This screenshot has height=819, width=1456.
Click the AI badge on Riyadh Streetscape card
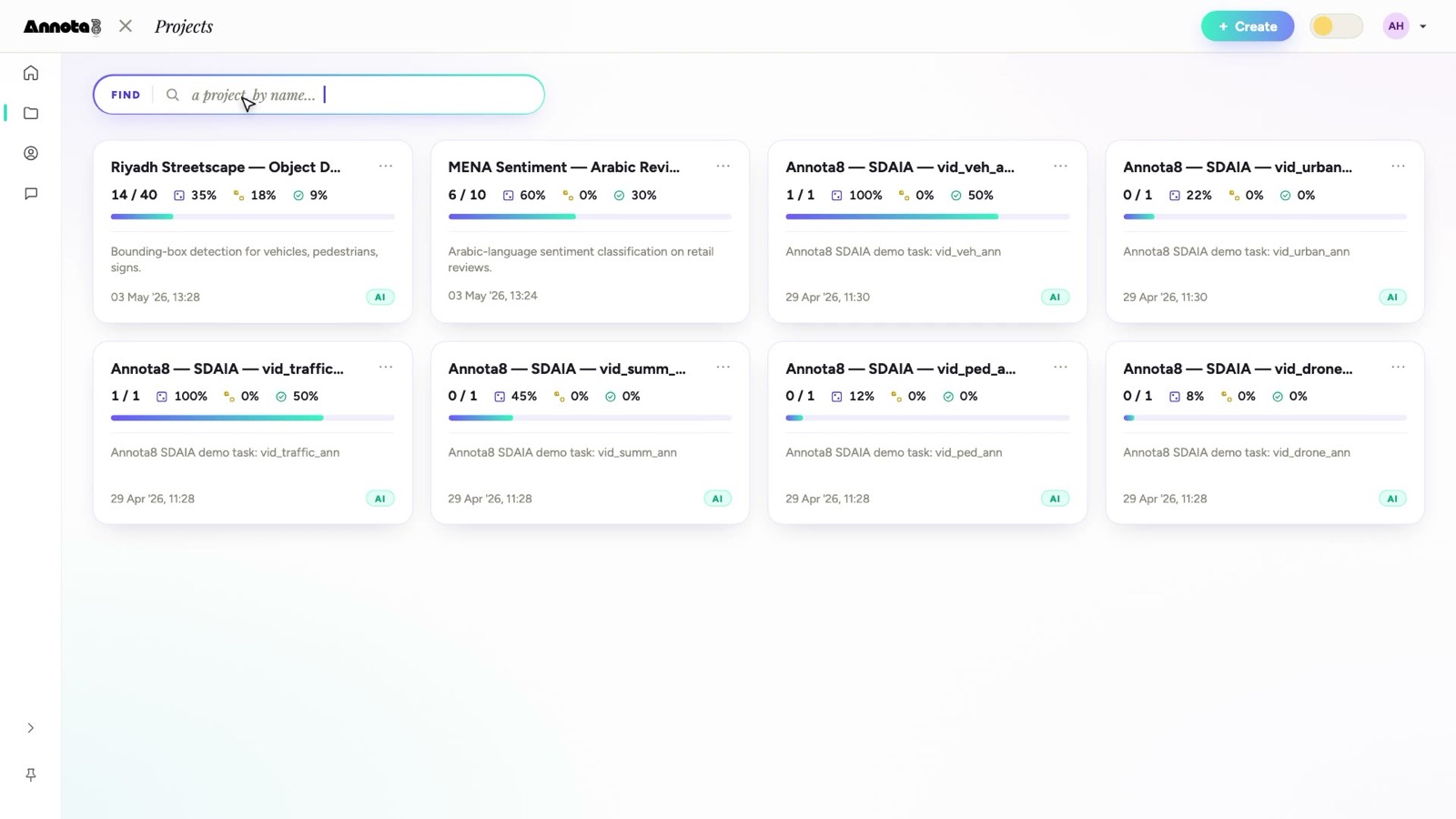(380, 297)
